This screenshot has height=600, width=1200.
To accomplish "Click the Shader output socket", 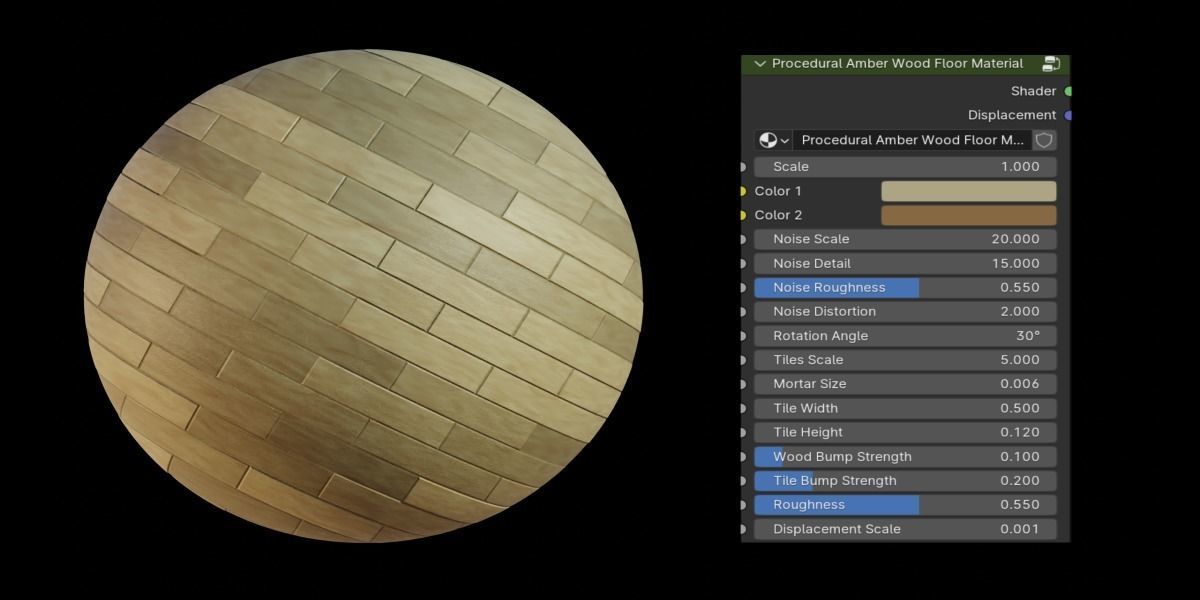I will coord(1068,91).
